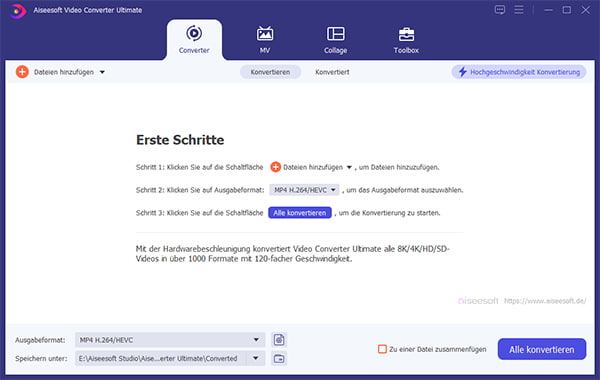The width and height of the screenshot is (600, 380).
Task: Expand the Dateien hinzufügen dropdown arrow in toolbar
Action: (102, 72)
